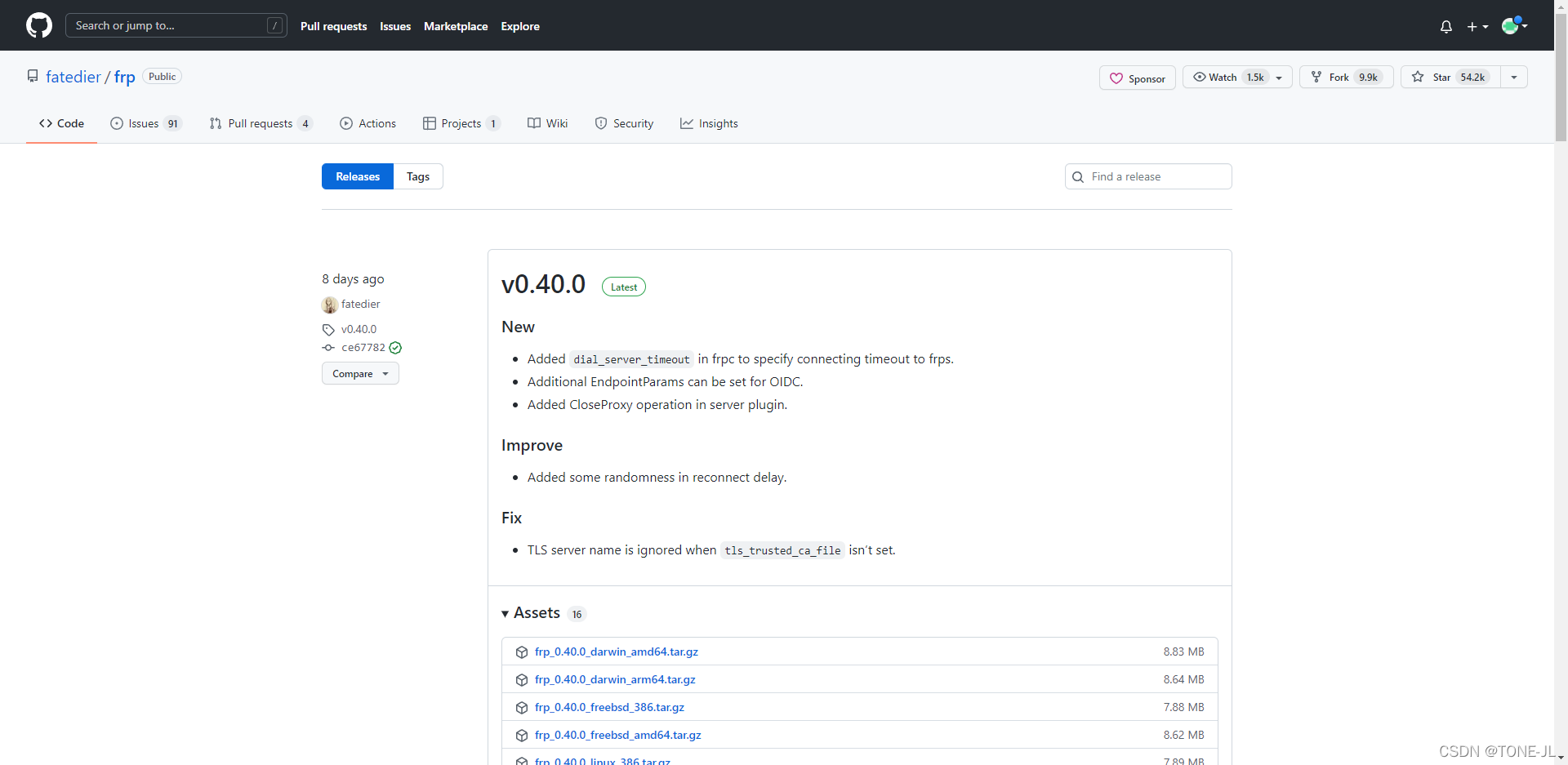Click the Public visibility badge
The width and height of the screenshot is (1568, 765).
click(162, 76)
